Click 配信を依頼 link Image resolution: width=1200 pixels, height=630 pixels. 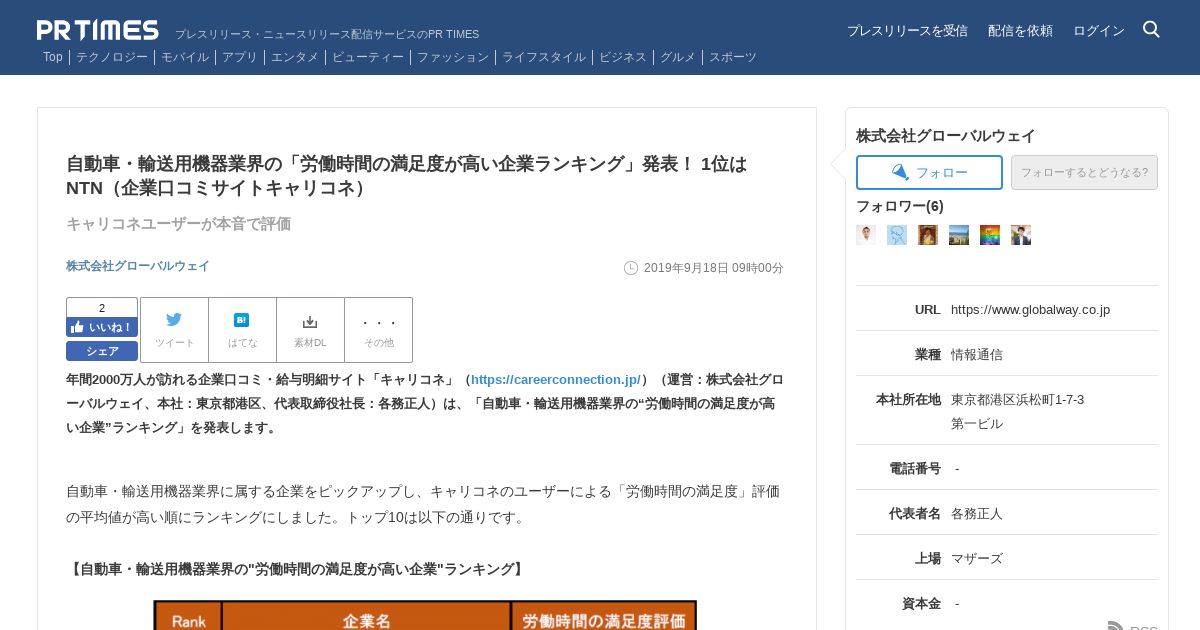pos(1020,31)
